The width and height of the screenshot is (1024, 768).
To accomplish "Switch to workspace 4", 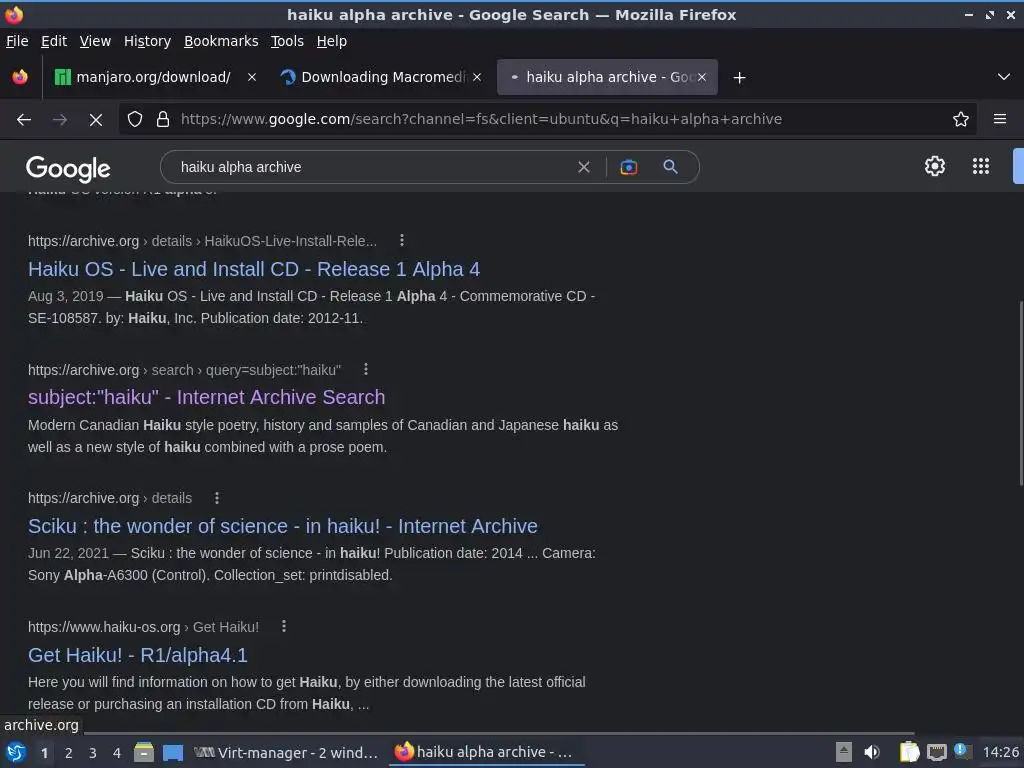I will point(117,753).
